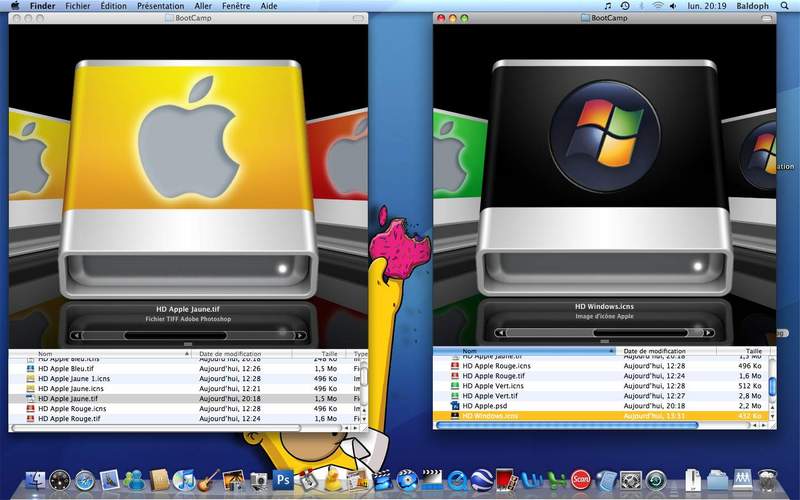Viewport: 800px width, 500px height.
Task: Open Finder from the Dock
Action: pos(35,481)
